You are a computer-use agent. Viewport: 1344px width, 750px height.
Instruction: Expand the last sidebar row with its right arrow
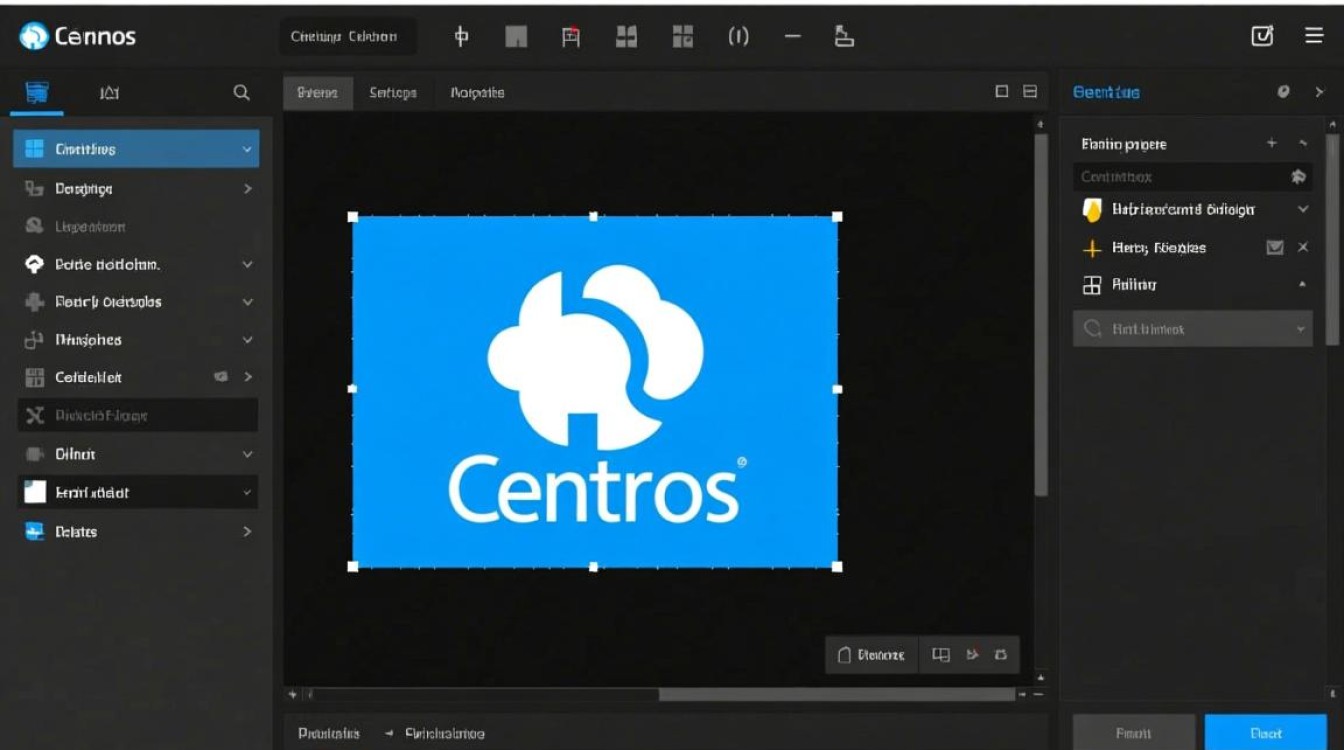pyautogui.click(x=247, y=532)
